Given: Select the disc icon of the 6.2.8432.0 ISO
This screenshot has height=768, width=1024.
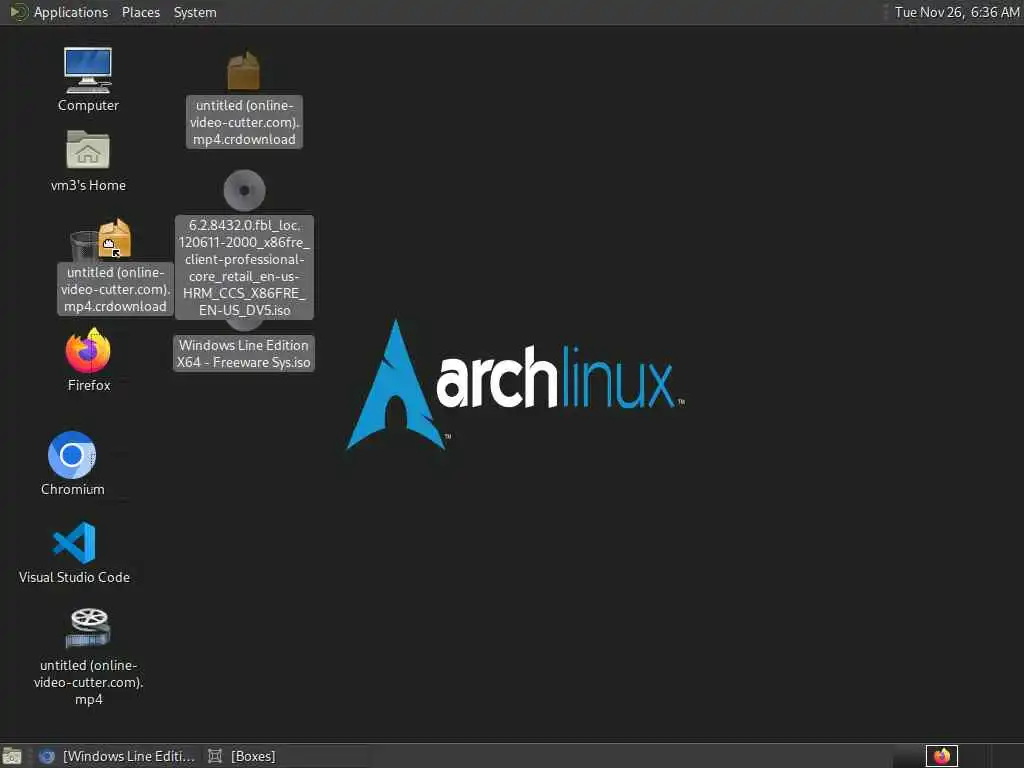Looking at the screenshot, I should 244,190.
